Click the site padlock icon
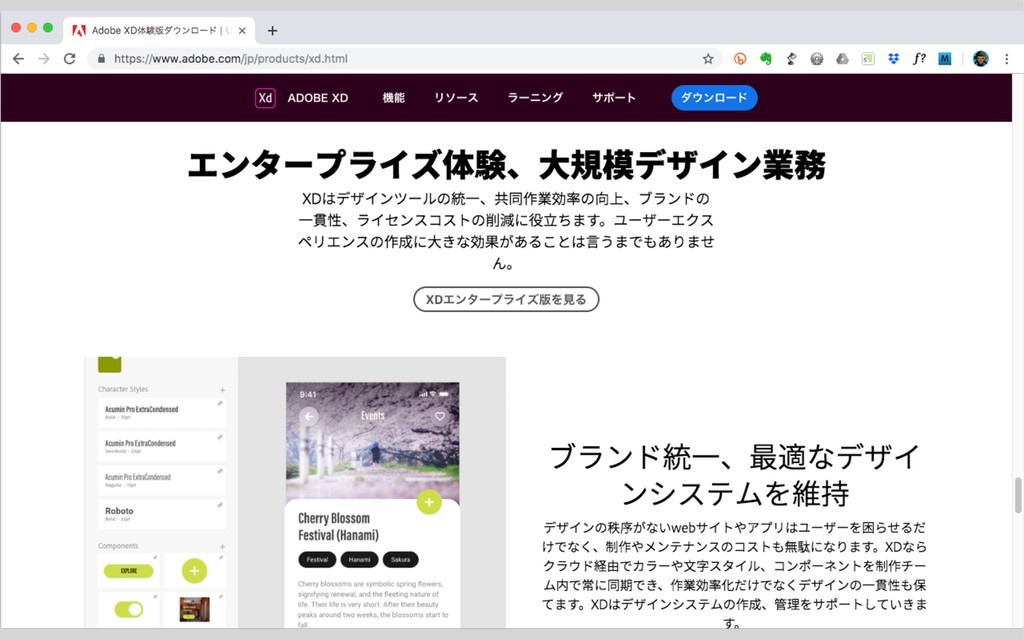Screen dimensions: 1024x640 coord(101,59)
